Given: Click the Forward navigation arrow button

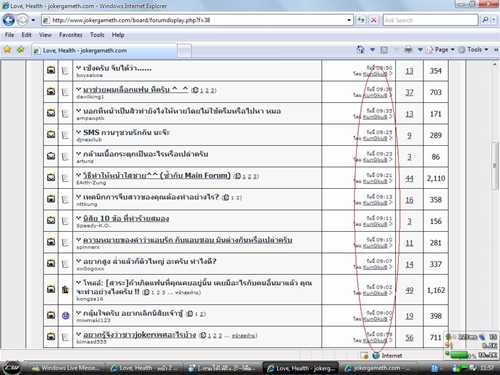Looking at the screenshot, I should pyautogui.click(x=22, y=20).
